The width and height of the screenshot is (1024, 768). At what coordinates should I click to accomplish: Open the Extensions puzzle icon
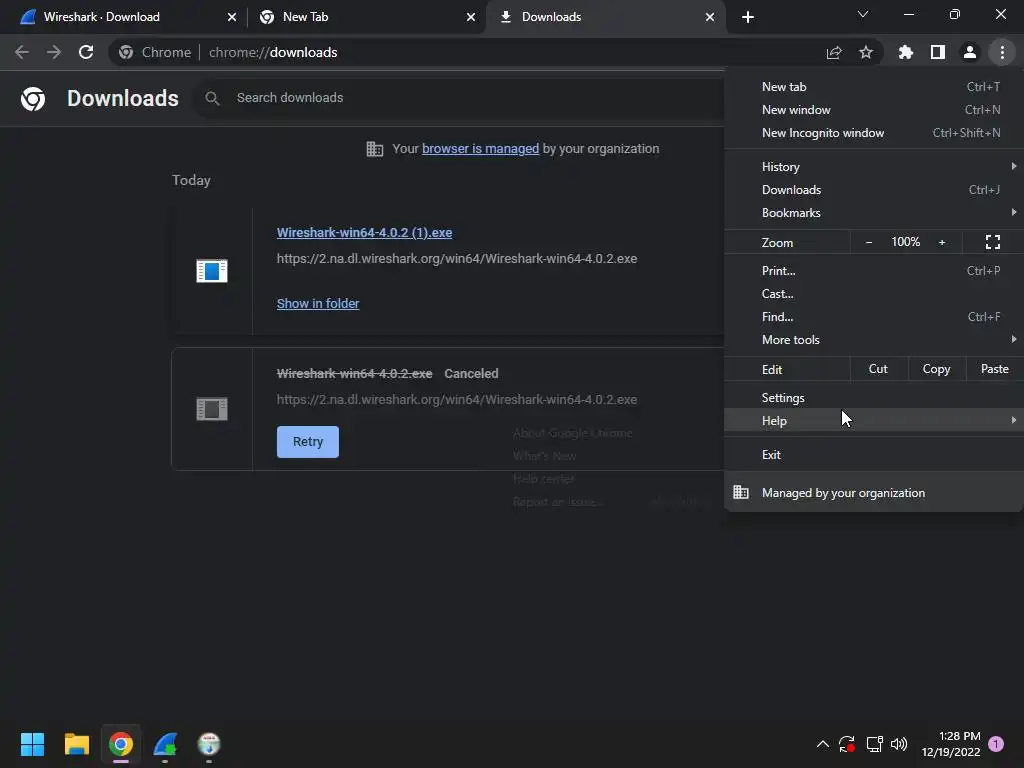coord(906,52)
